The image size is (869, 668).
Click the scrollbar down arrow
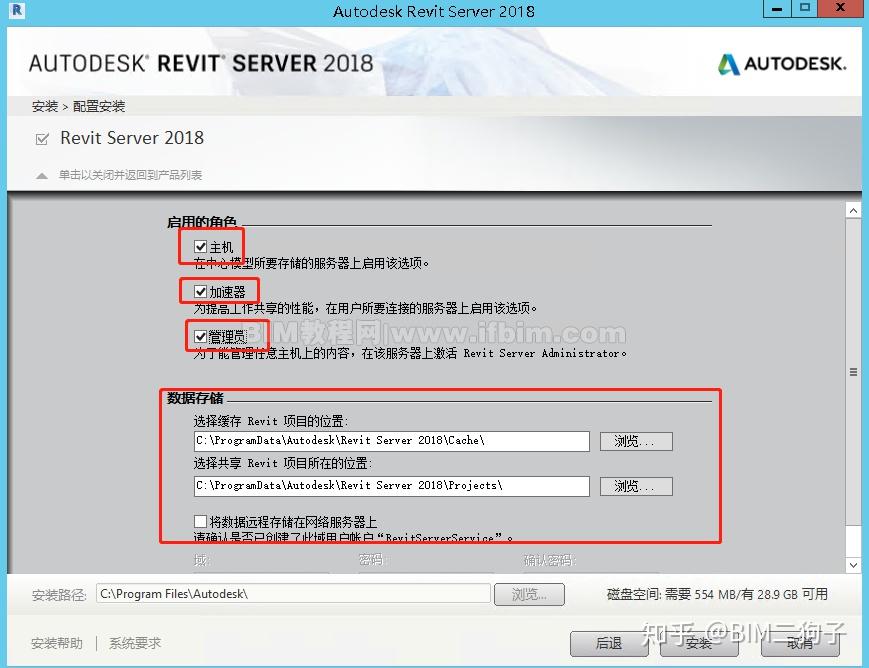coord(852,563)
